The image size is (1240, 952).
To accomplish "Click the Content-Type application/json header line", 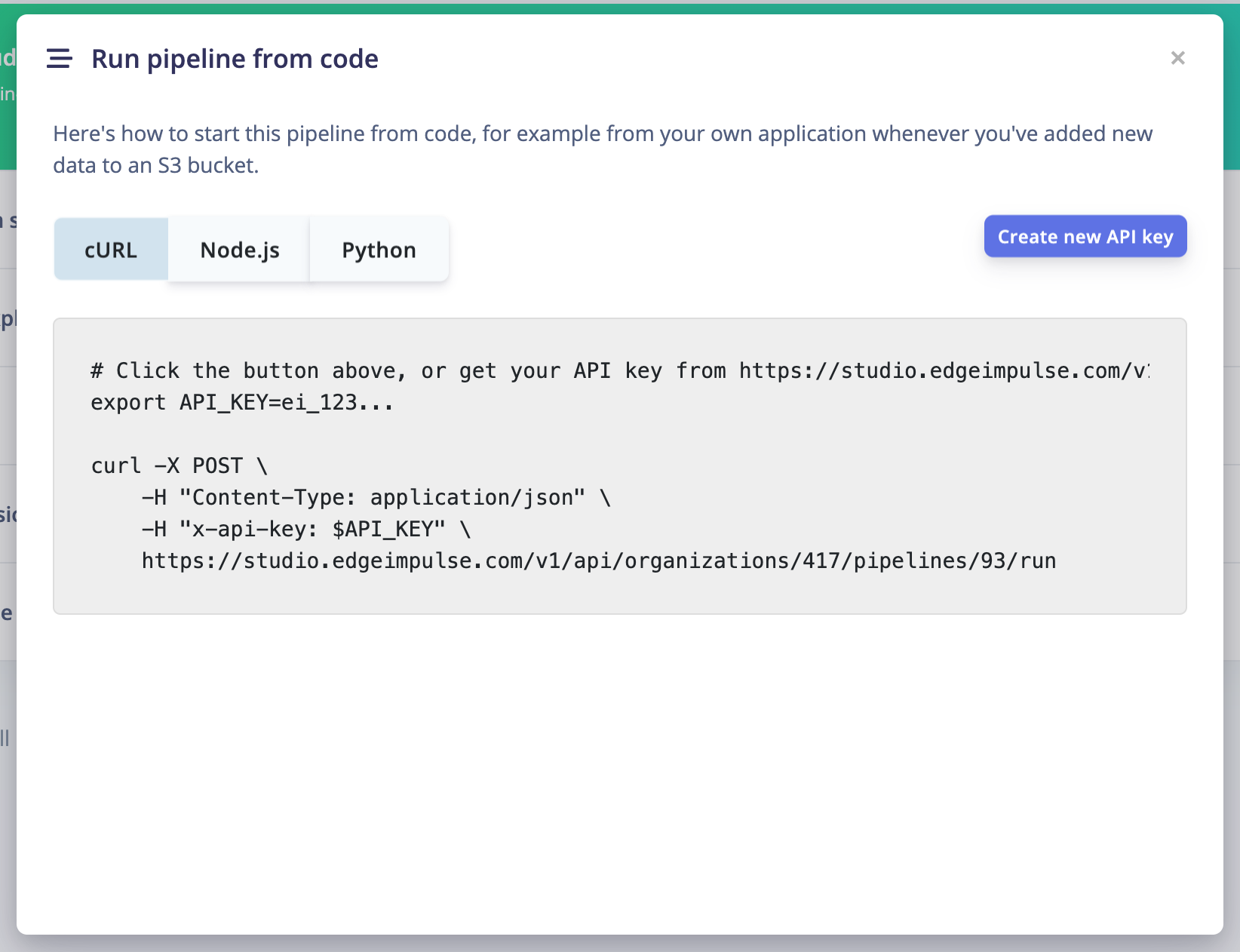I will click(x=376, y=497).
